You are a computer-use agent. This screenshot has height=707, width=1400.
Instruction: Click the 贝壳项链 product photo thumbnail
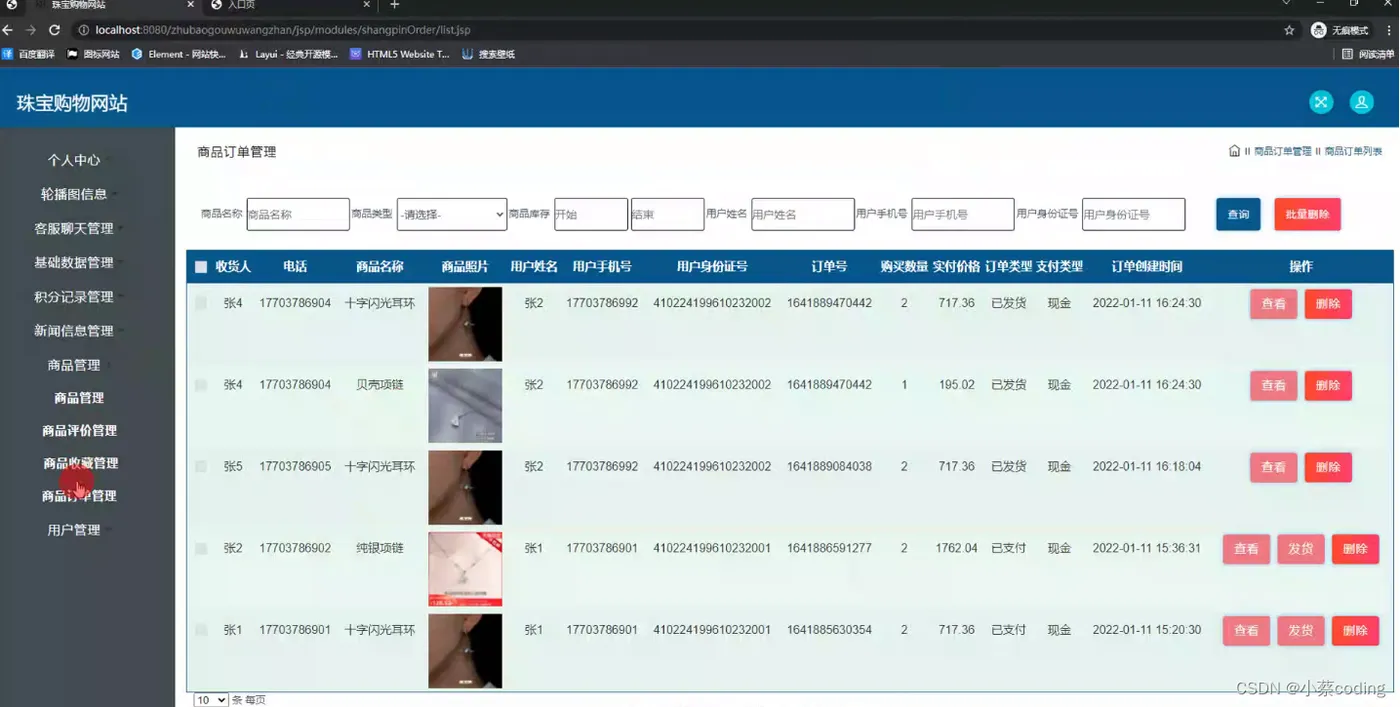pos(465,406)
